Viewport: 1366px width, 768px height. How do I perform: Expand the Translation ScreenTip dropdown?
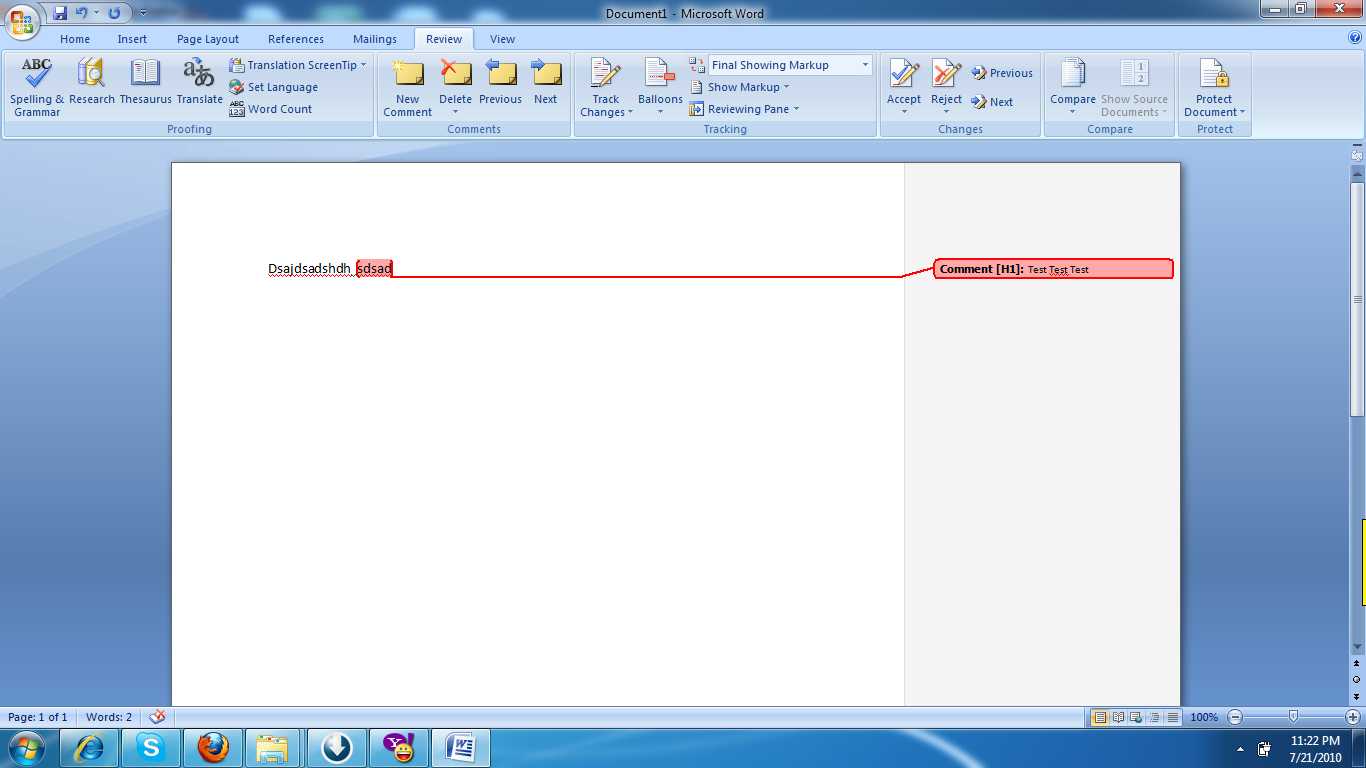[x=363, y=65]
